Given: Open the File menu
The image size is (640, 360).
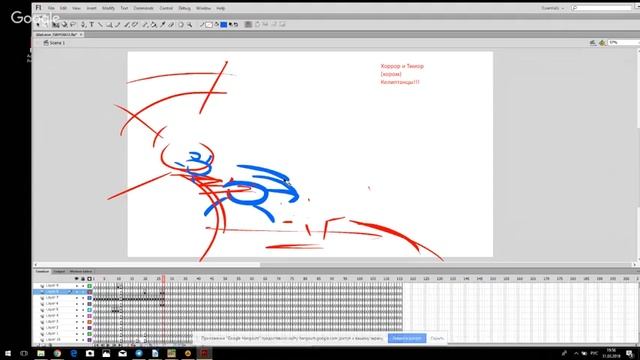Looking at the screenshot, I should pyautogui.click(x=51, y=8).
